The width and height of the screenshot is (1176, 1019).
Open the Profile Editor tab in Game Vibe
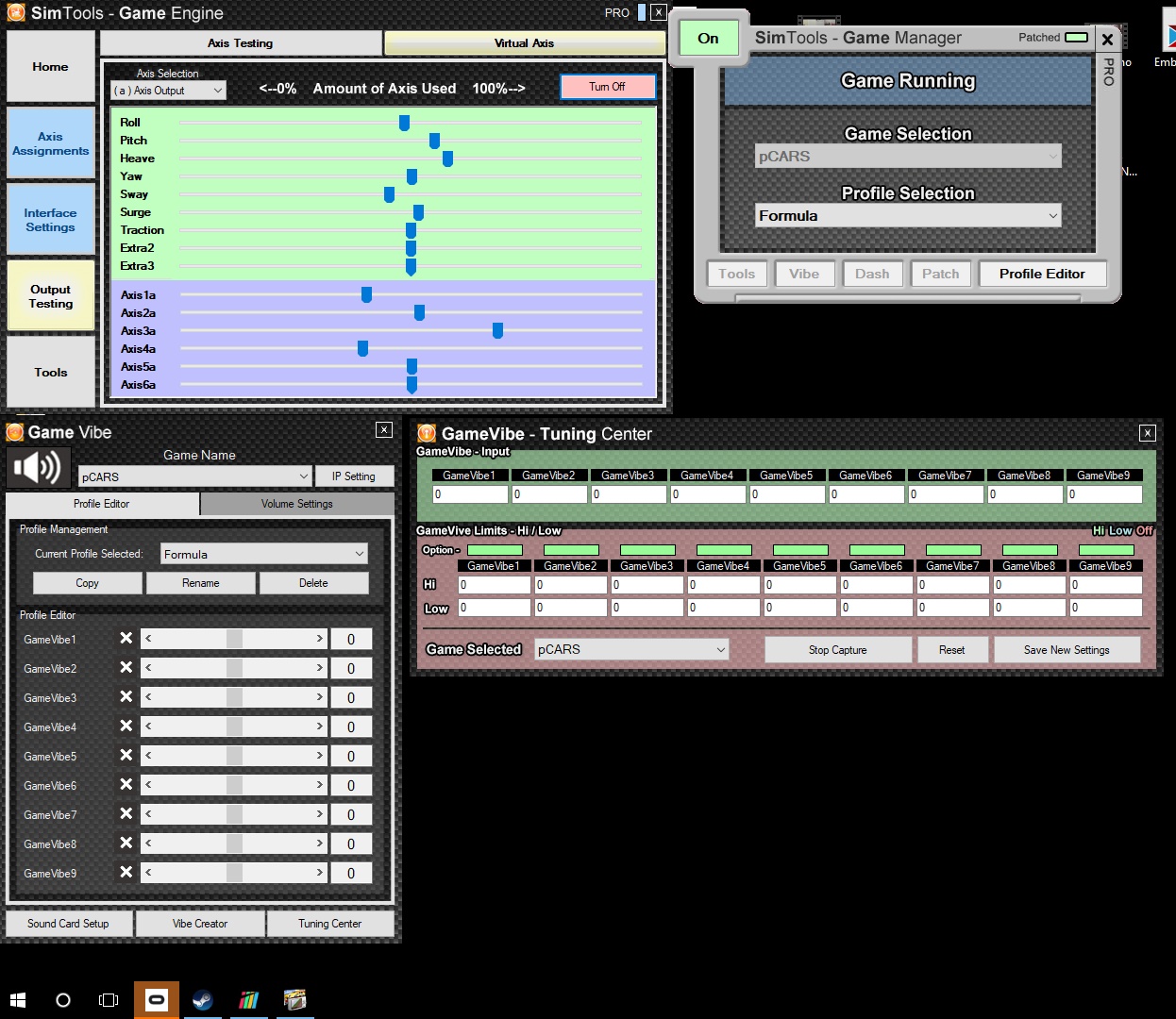click(x=102, y=504)
